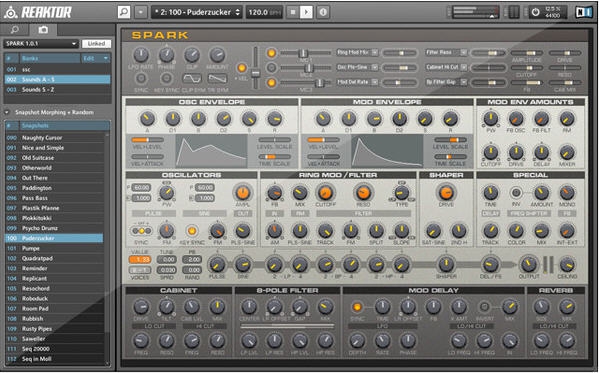599x373 pixels.
Task: Click the Native Instruments NI logo
Action: 583,12
